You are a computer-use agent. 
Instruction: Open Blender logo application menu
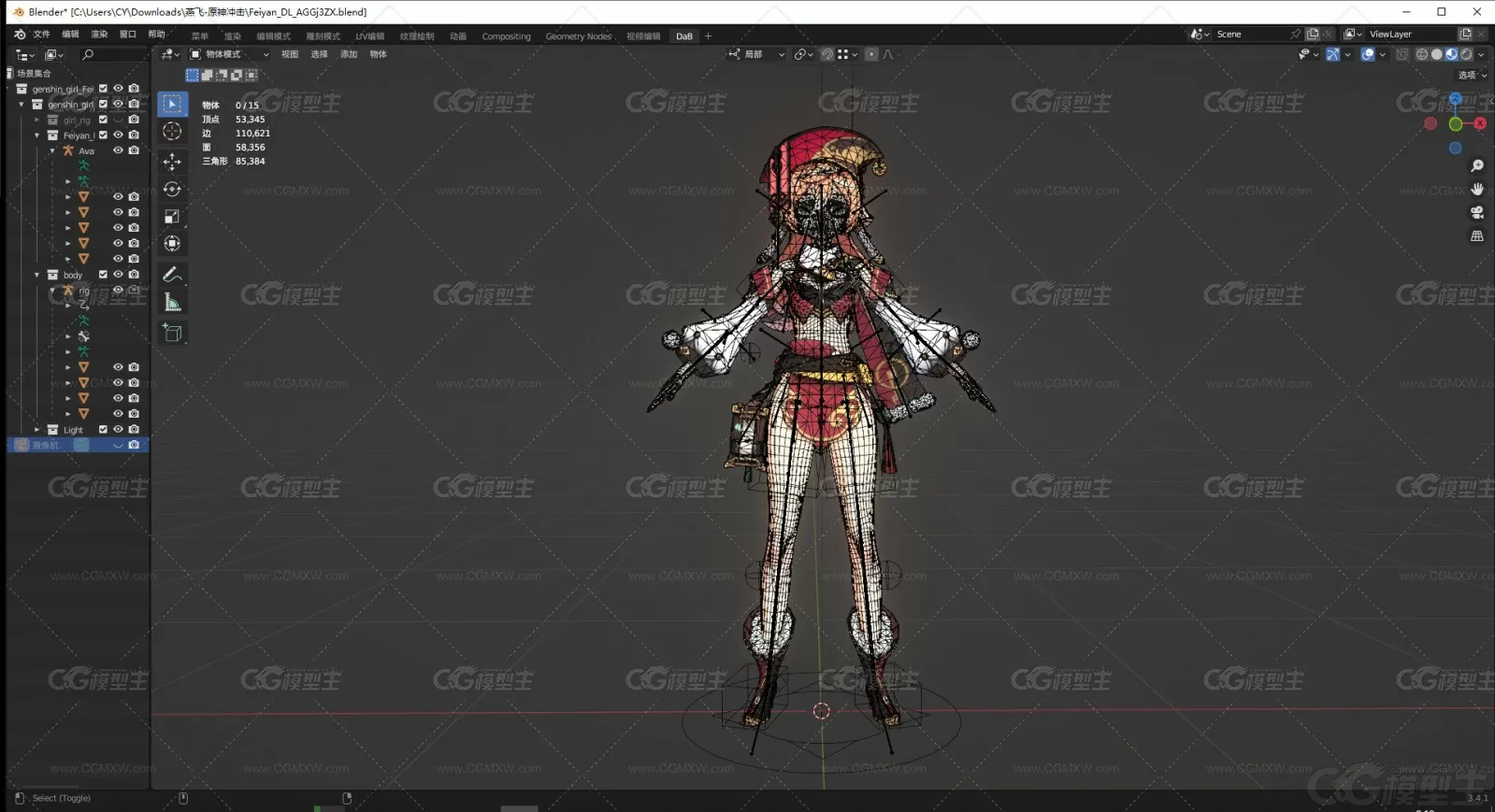[19, 34]
